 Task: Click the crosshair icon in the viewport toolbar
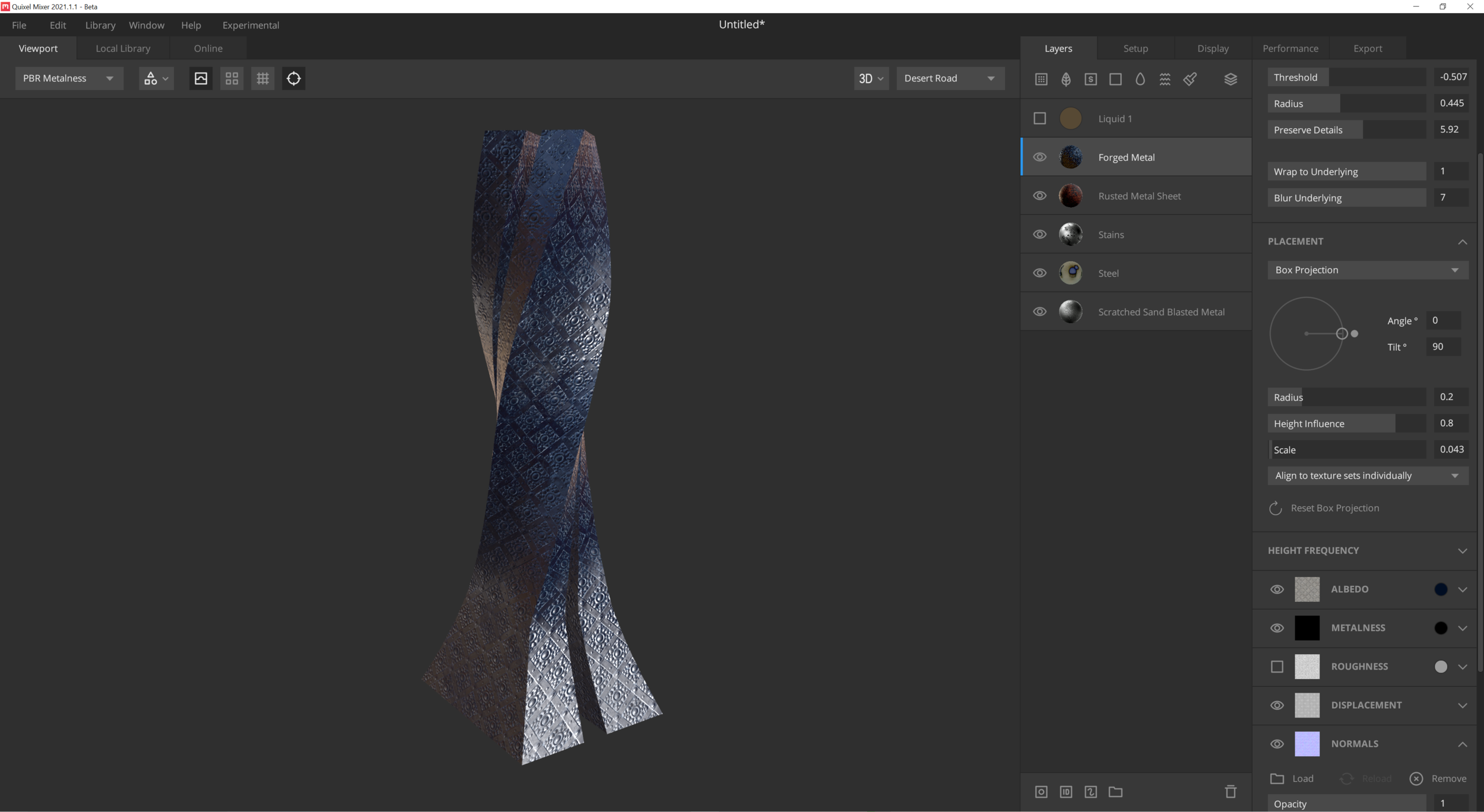293,78
